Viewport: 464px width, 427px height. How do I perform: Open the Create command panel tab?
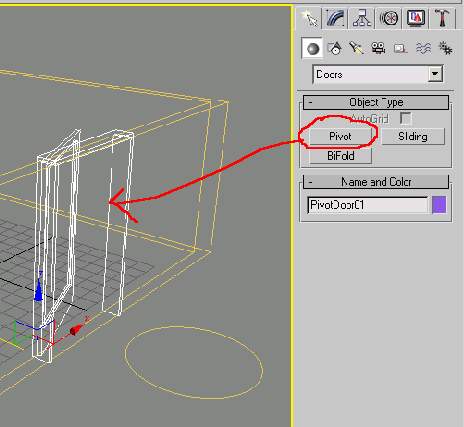(x=309, y=18)
